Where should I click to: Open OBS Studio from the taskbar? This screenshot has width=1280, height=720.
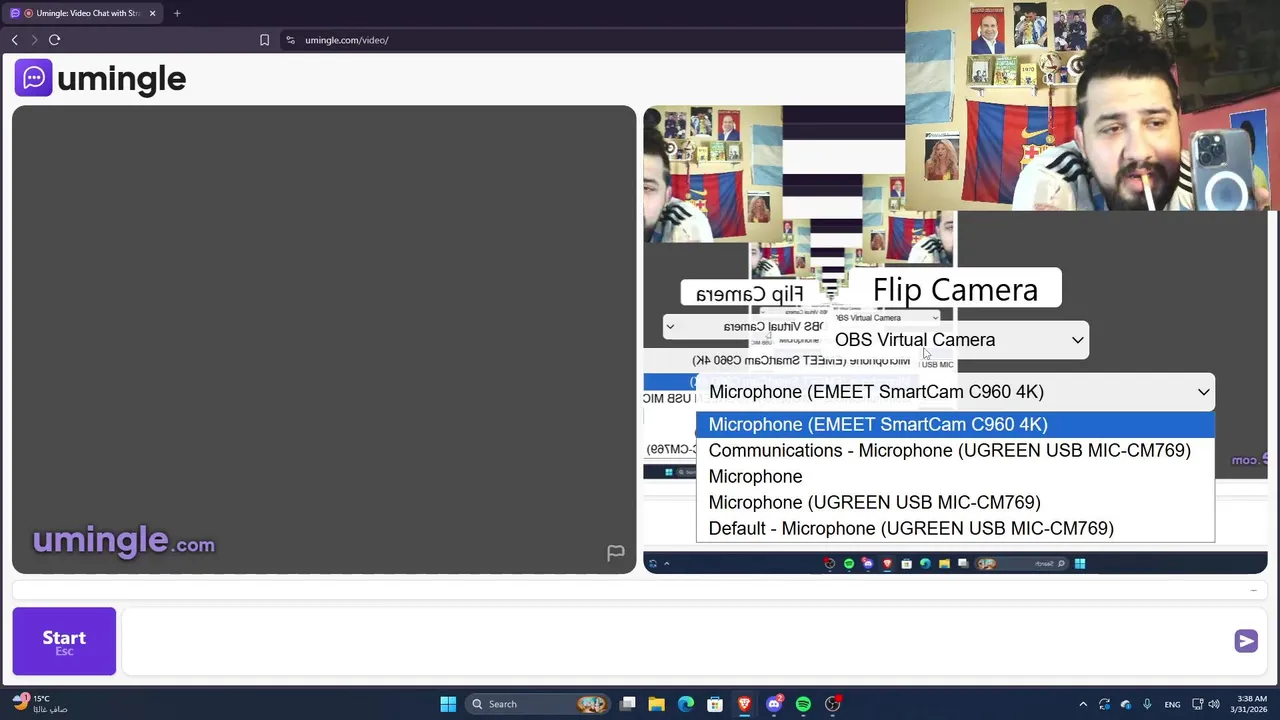(833, 704)
